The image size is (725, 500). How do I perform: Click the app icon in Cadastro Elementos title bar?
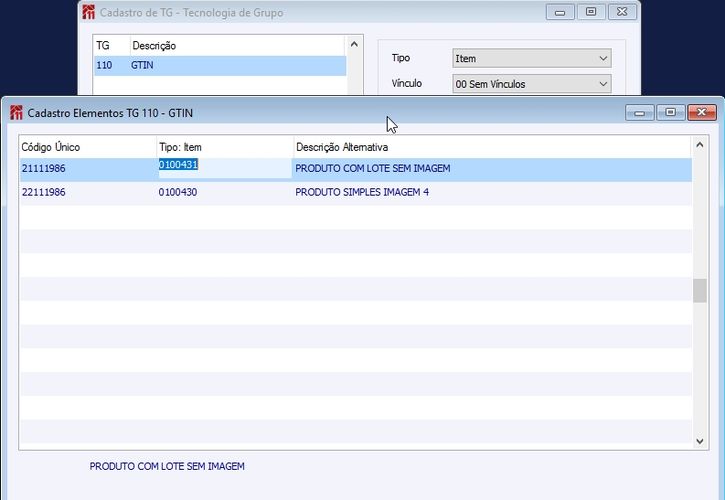tap(16, 112)
